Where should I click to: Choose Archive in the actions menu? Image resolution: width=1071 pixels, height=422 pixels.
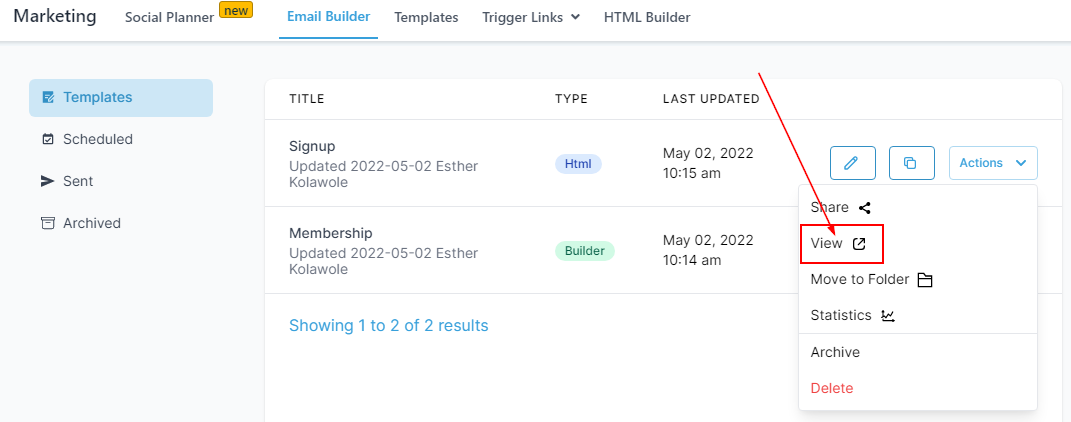[835, 352]
